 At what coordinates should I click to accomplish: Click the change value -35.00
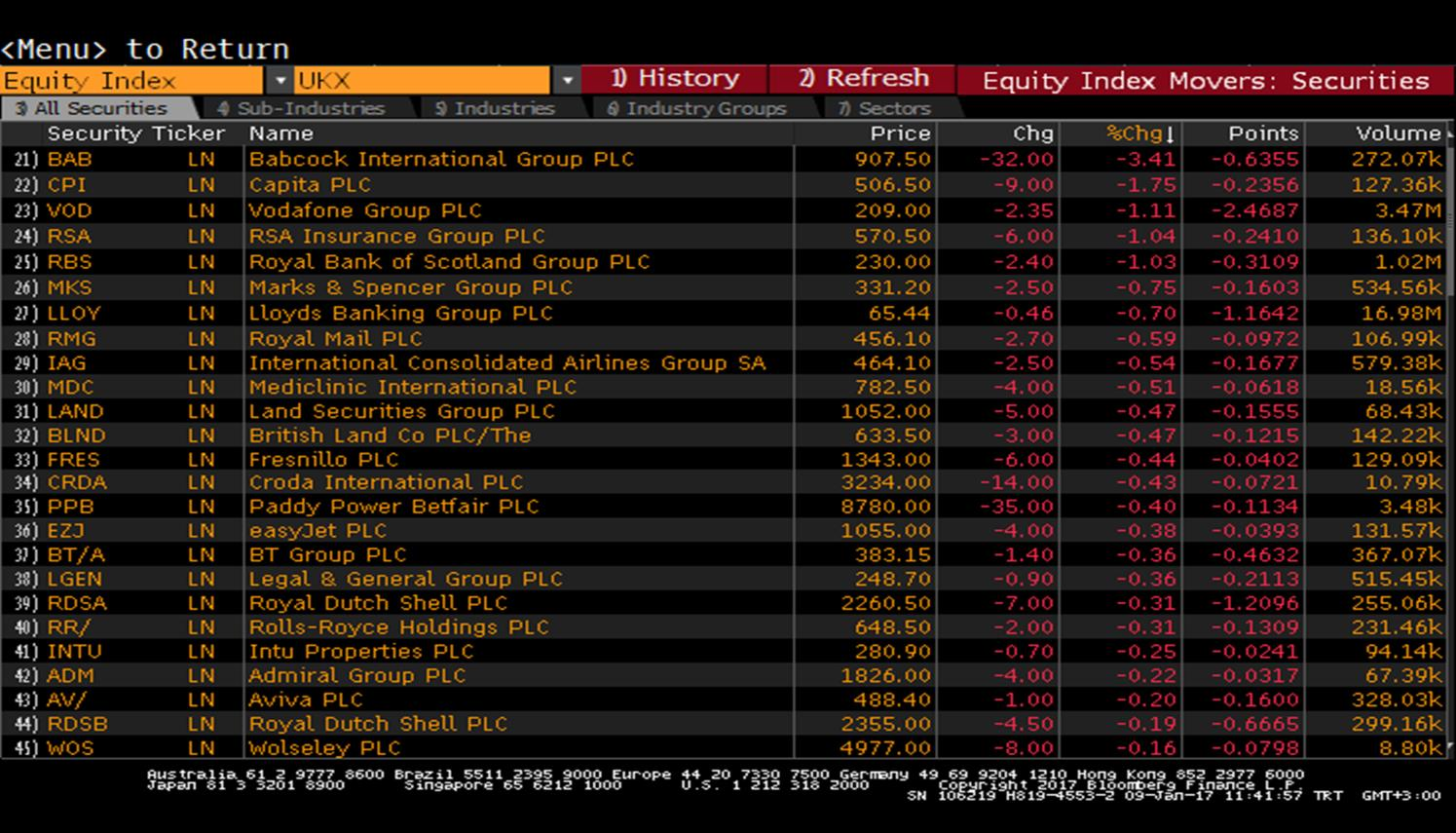pos(1017,507)
